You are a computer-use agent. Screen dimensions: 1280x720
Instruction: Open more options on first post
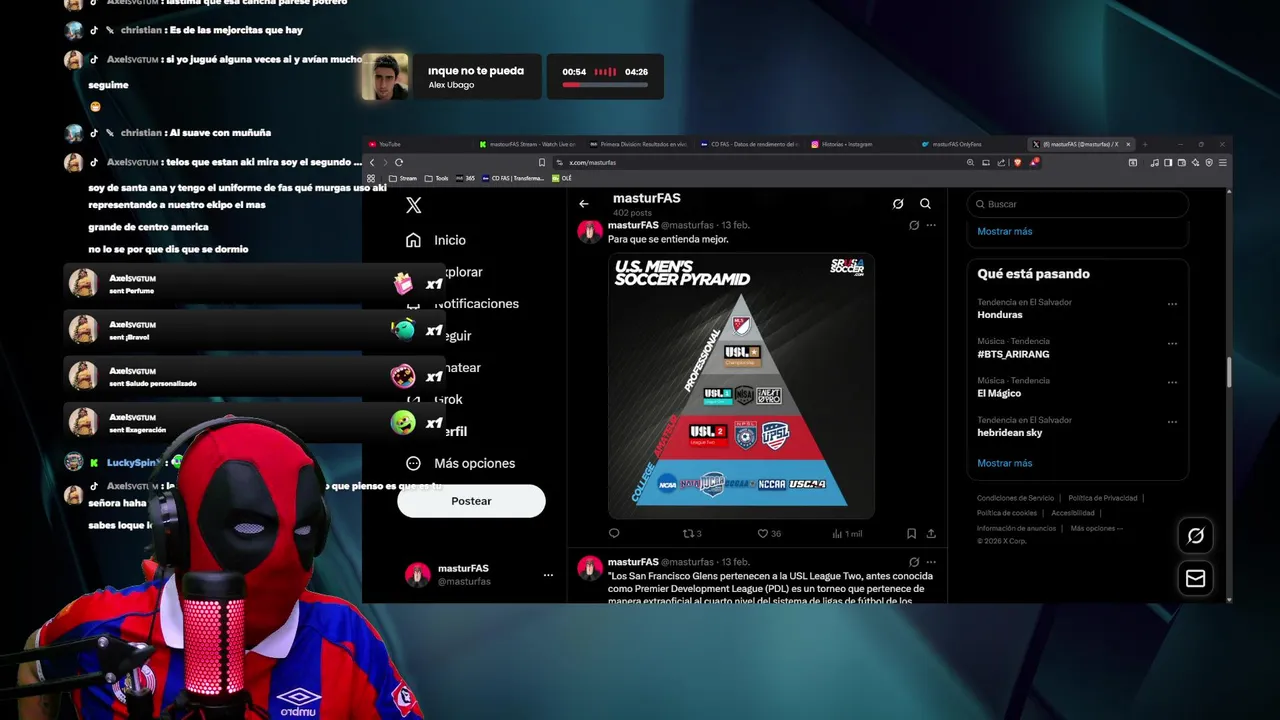(931, 226)
